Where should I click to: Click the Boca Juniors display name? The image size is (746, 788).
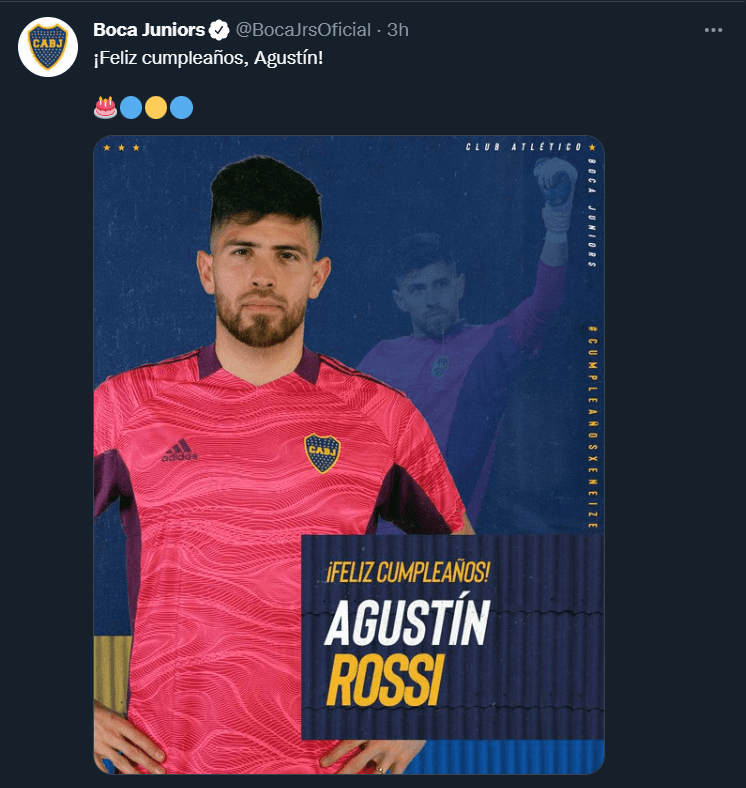coord(149,30)
